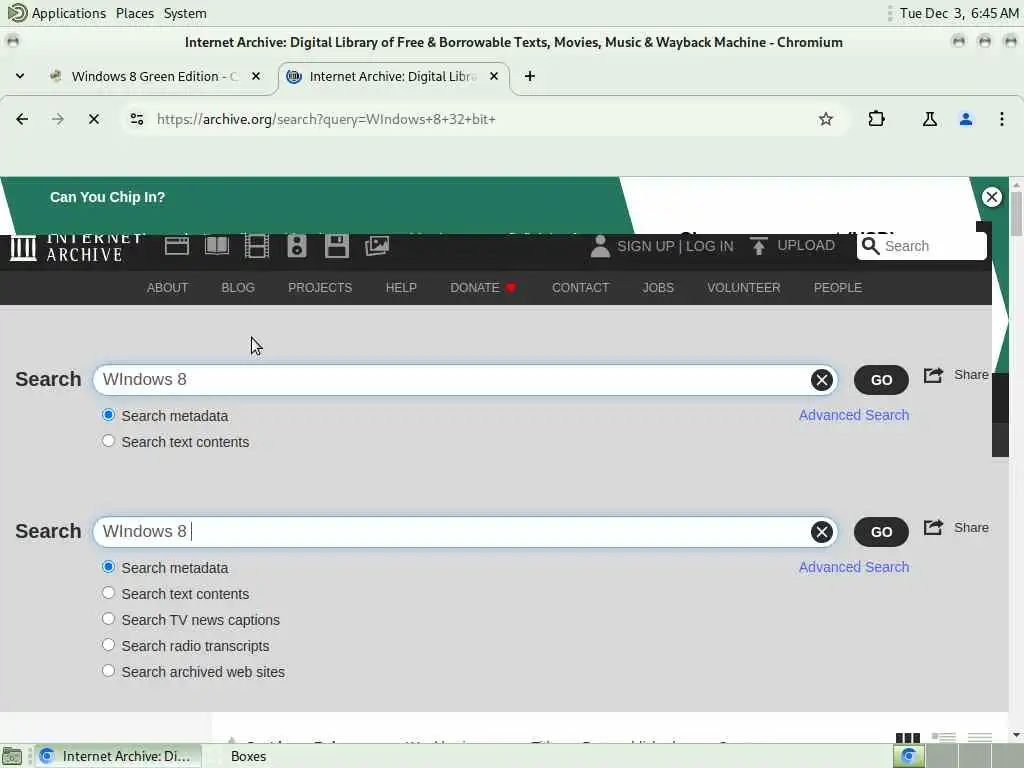
Task: Switch to Boxes in the taskbar
Action: pyautogui.click(x=248, y=756)
